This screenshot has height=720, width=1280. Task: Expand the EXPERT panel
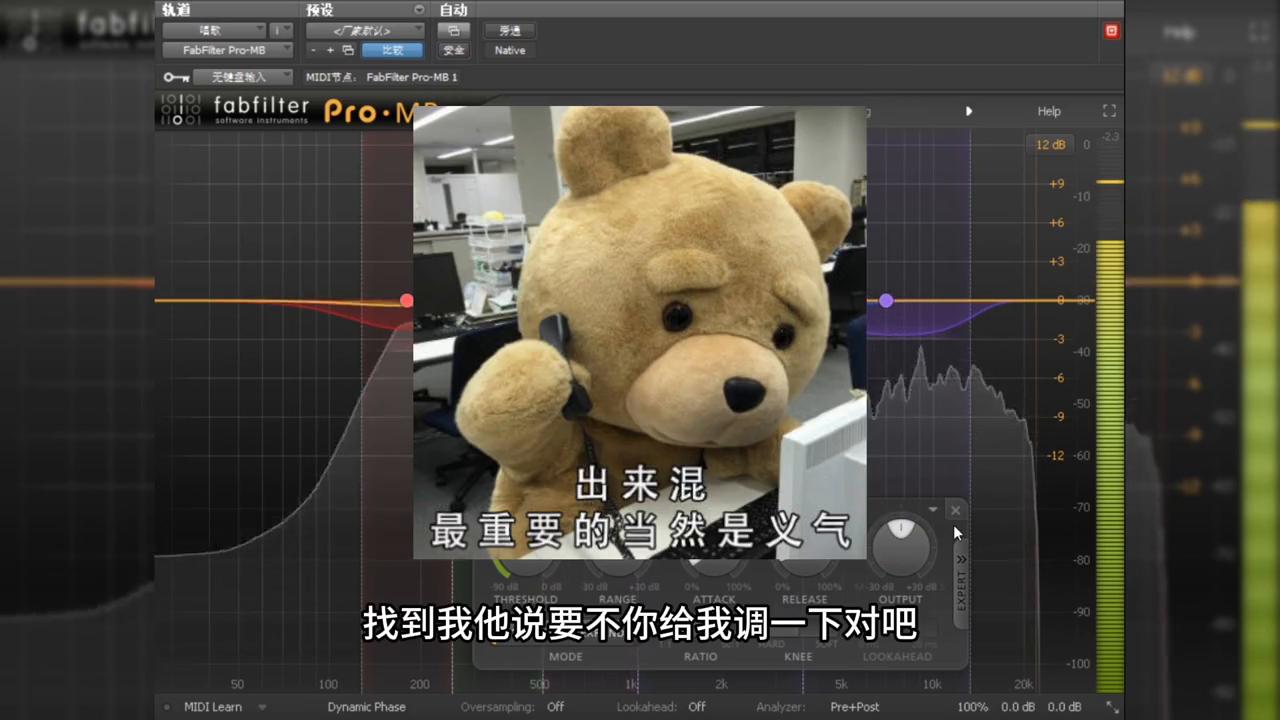coord(961,580)
